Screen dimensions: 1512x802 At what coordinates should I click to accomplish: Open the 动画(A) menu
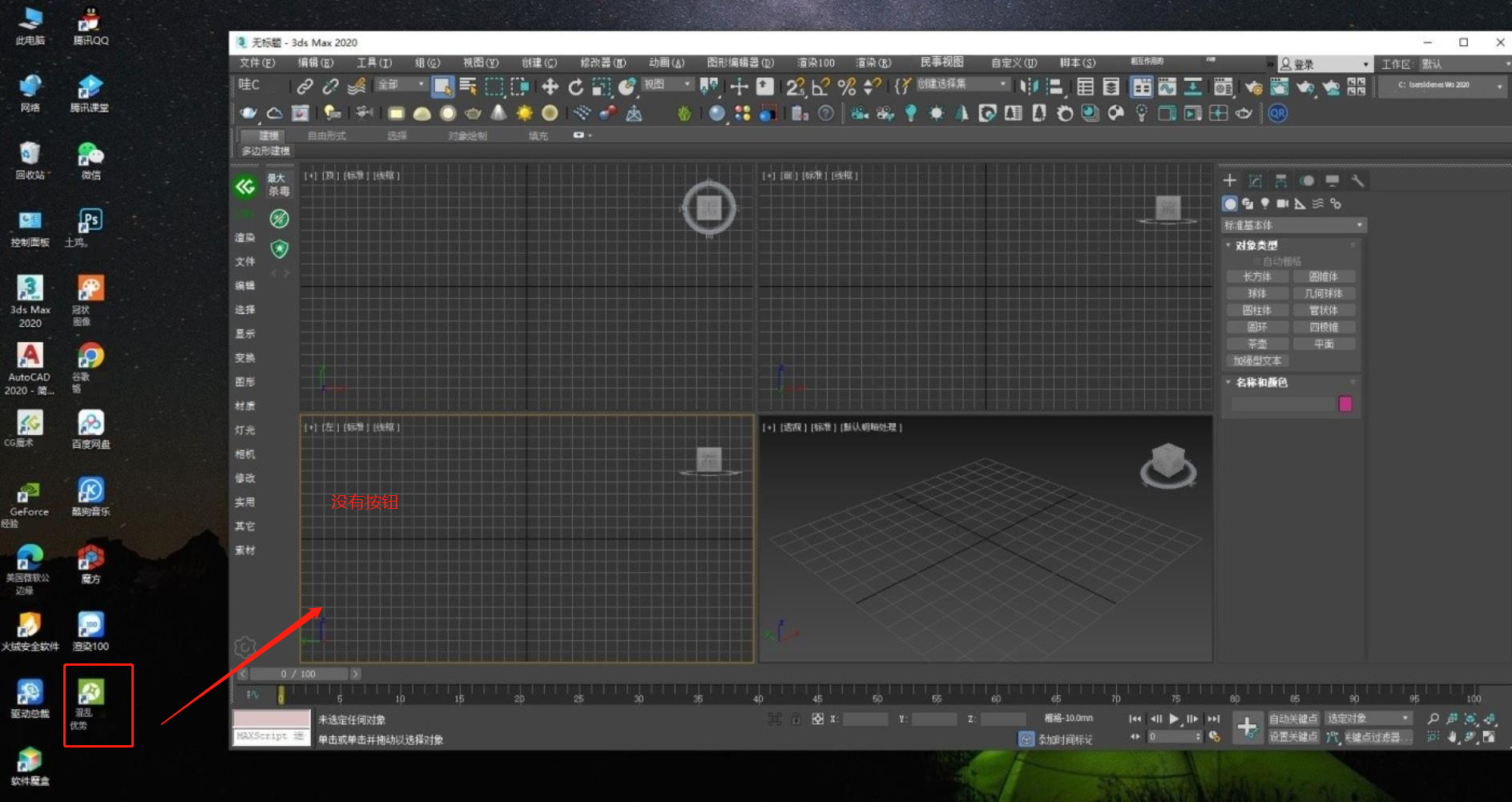(x=667, y=62)
